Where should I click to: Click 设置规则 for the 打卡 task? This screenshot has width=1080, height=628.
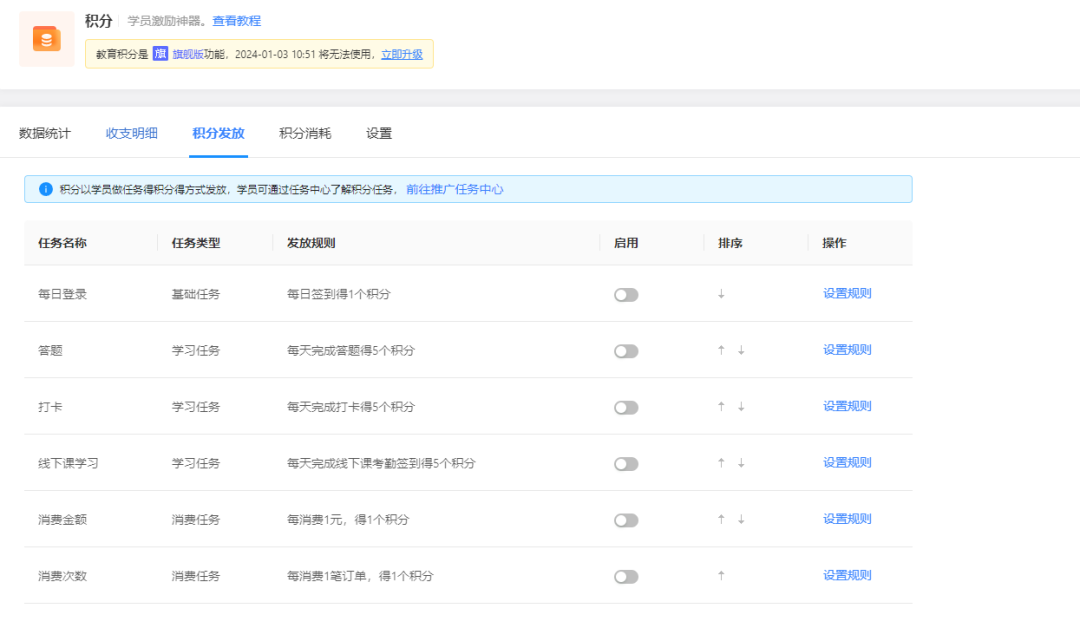pos(847,406)
